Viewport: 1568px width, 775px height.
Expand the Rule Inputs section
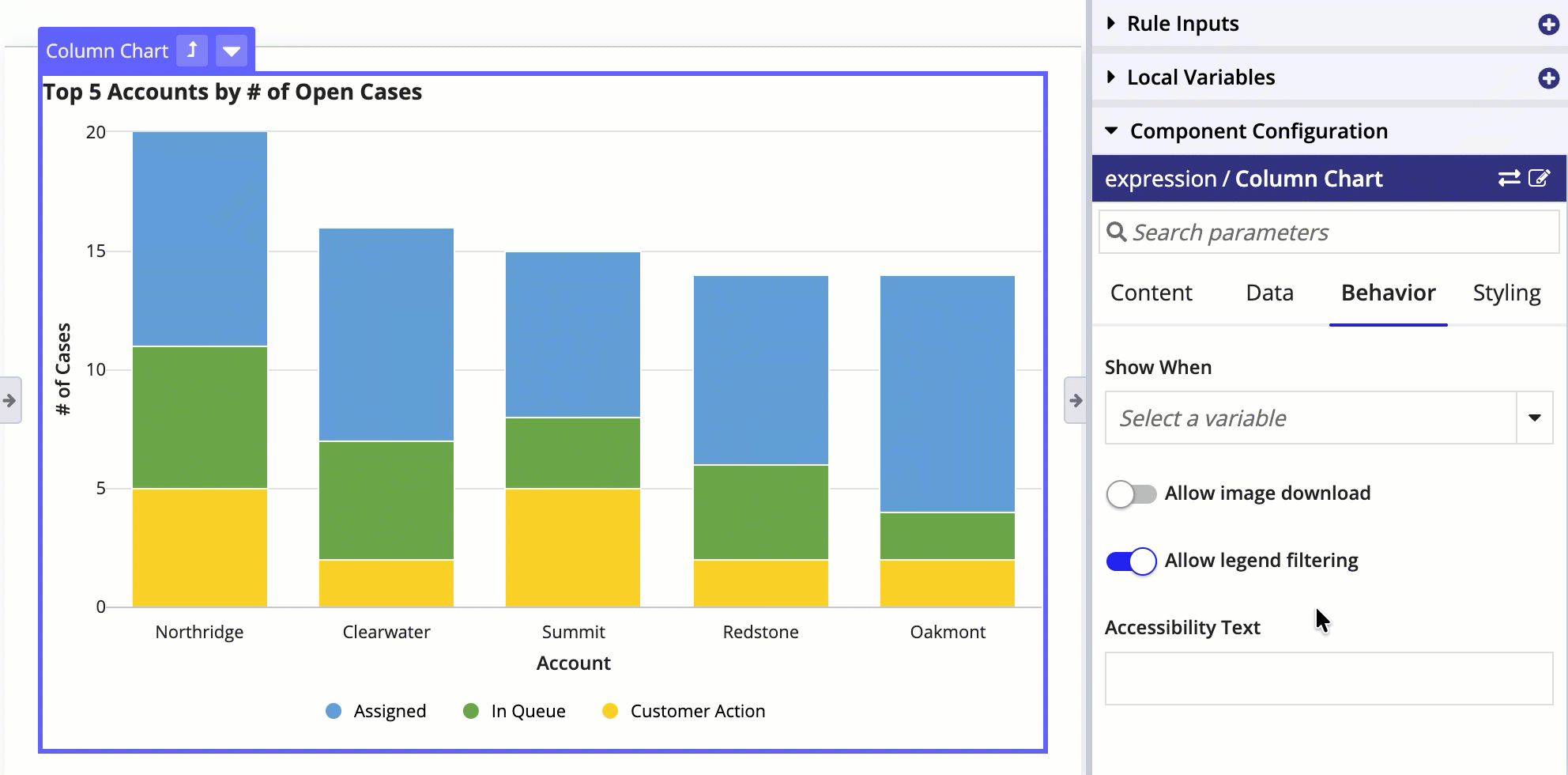(x=1111, y=24)
